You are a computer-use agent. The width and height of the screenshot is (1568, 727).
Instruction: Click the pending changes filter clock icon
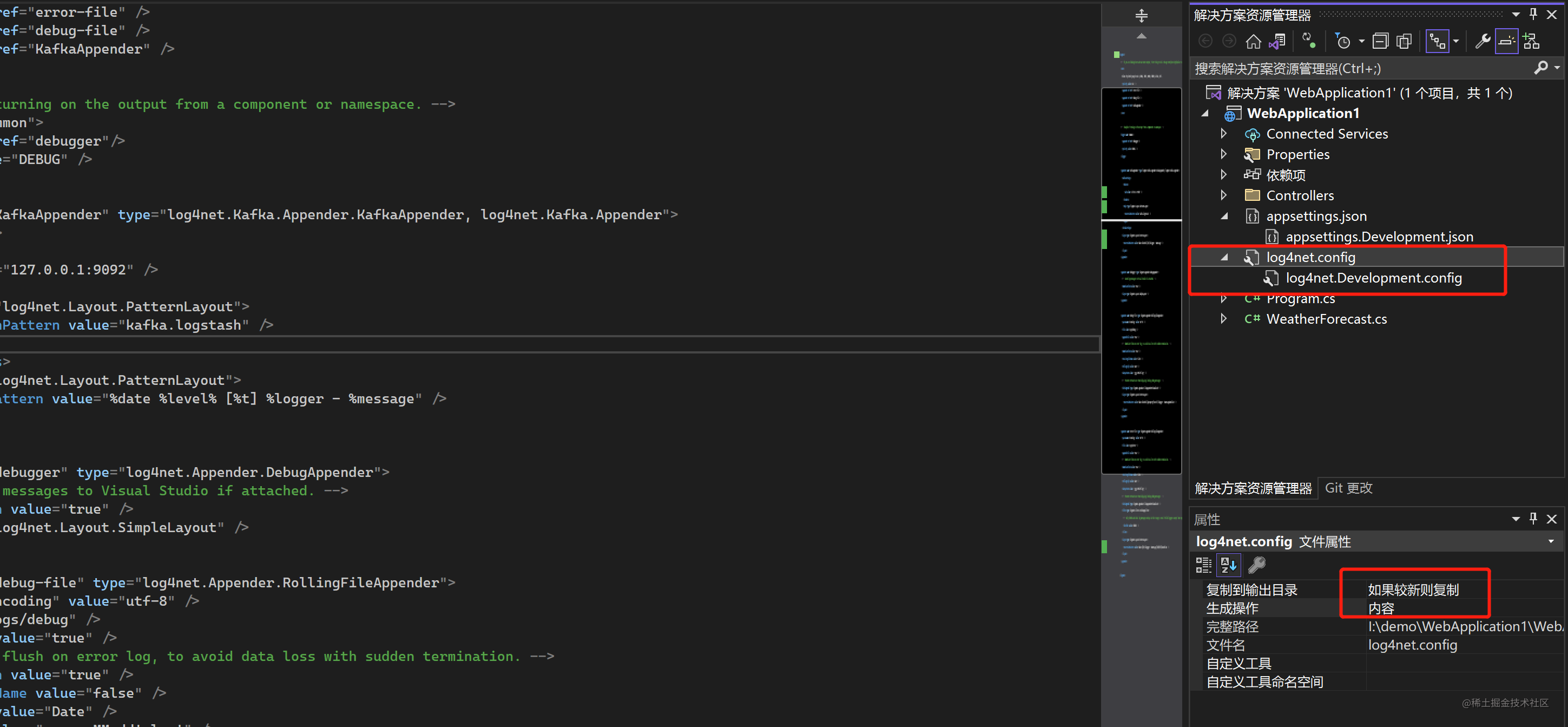[1342, 41]
